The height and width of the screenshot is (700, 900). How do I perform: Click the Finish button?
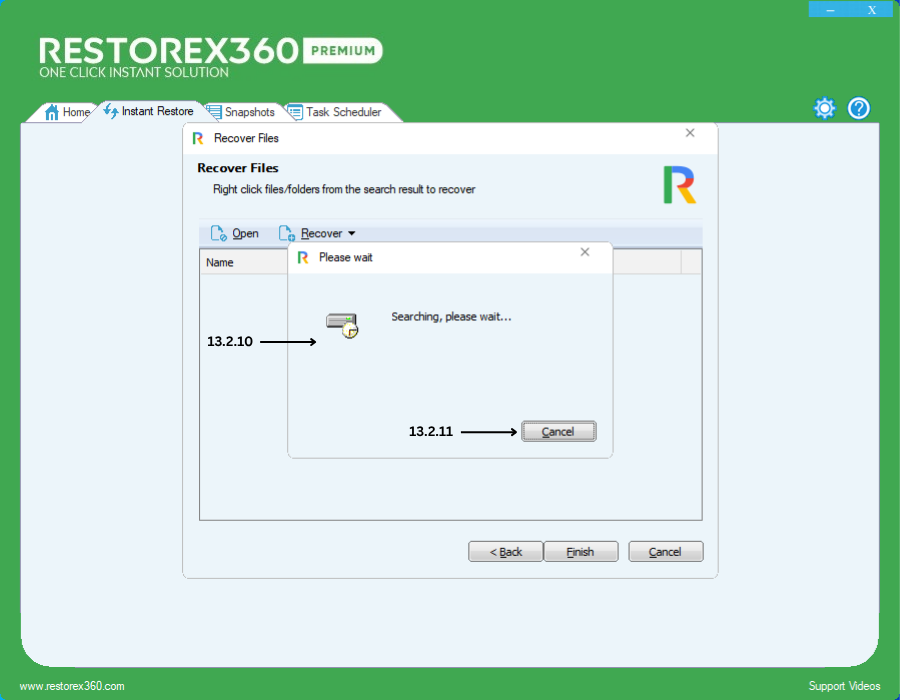click(580, 552)
